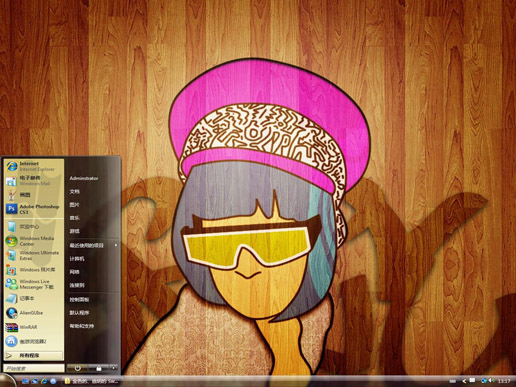This screenshot has height=387, width=516.
Task: Open Windows Ultimate Extras
Action: tap(33, 255)
